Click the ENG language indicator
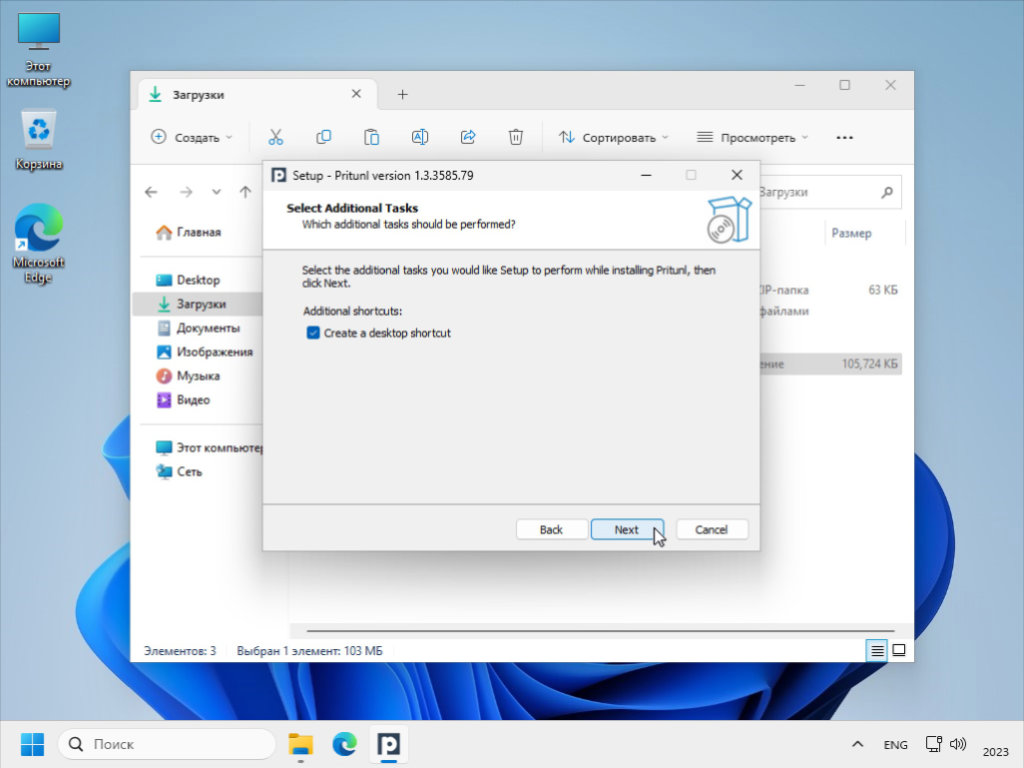 (x=895, y=744)
